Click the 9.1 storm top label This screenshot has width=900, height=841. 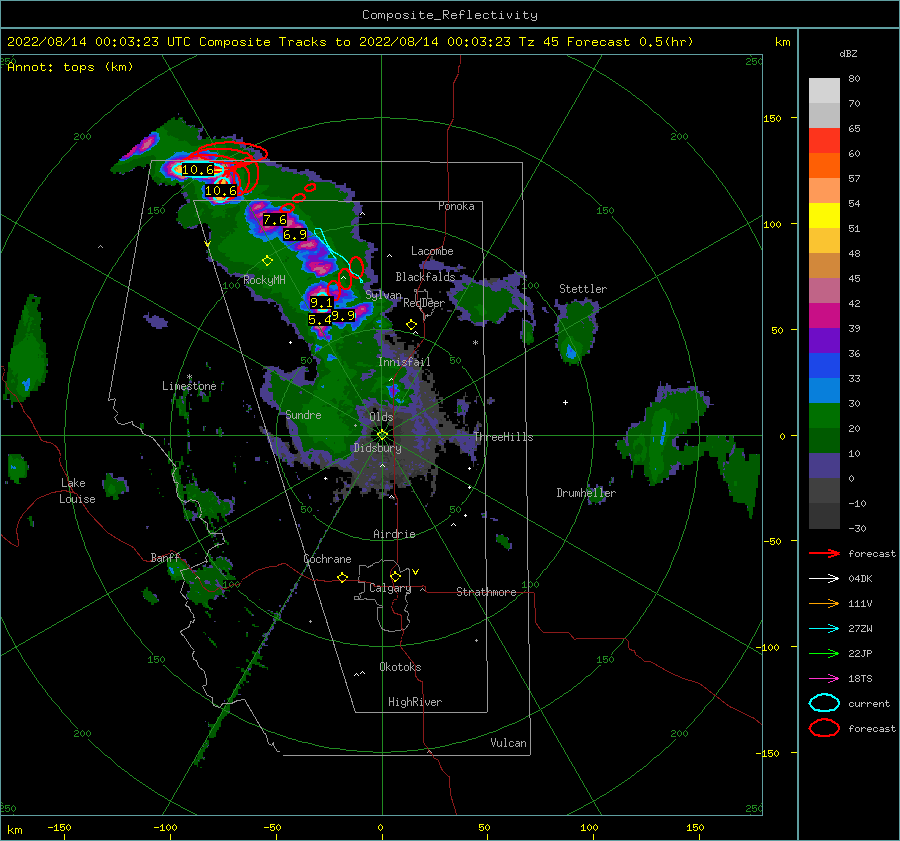point(321,303)
